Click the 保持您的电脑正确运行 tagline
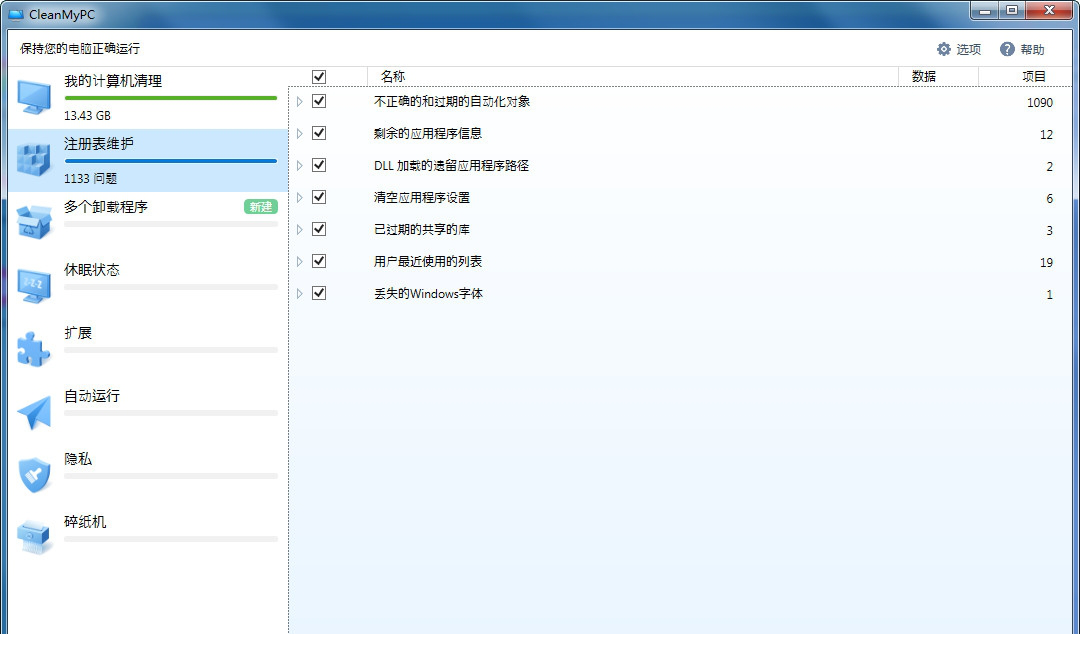 (80, 48)
